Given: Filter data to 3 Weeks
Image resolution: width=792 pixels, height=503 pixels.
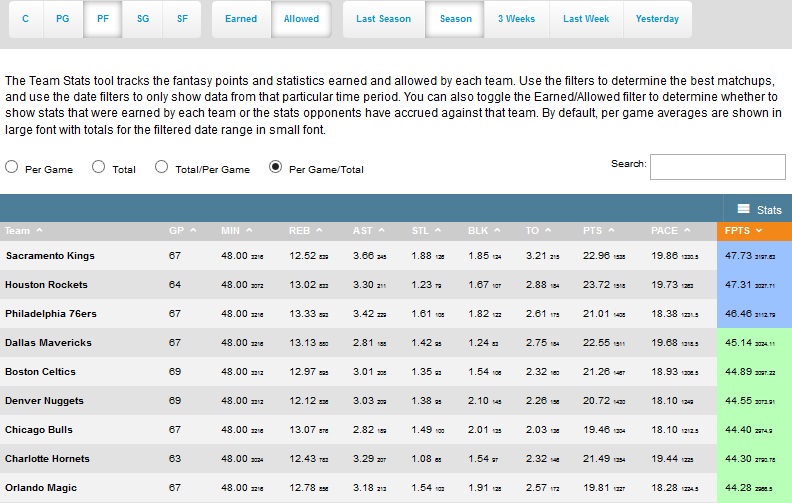Looking at the screenshot, I should [516, 19].
